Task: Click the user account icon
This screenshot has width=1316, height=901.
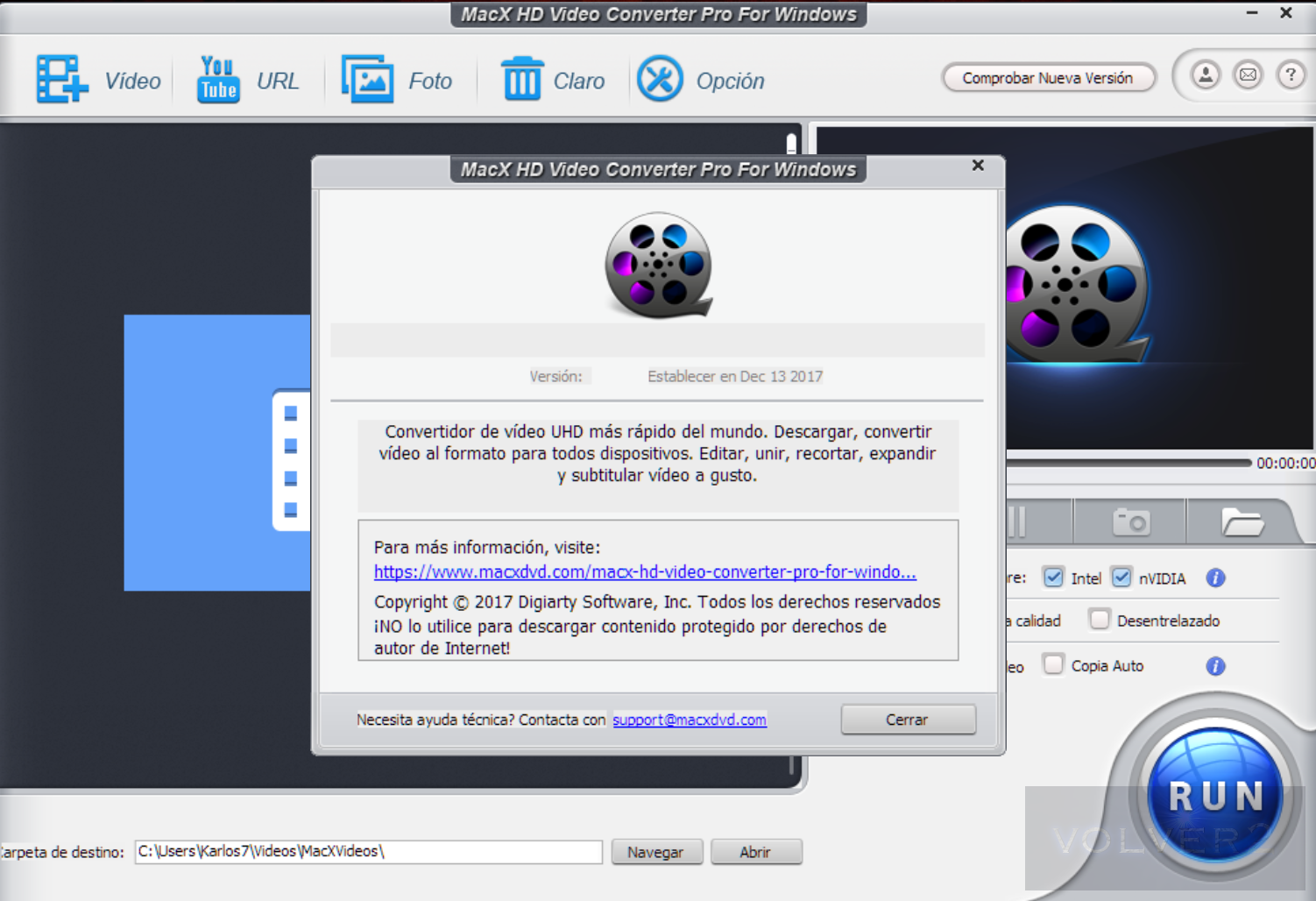Action: coord(1206,75)
